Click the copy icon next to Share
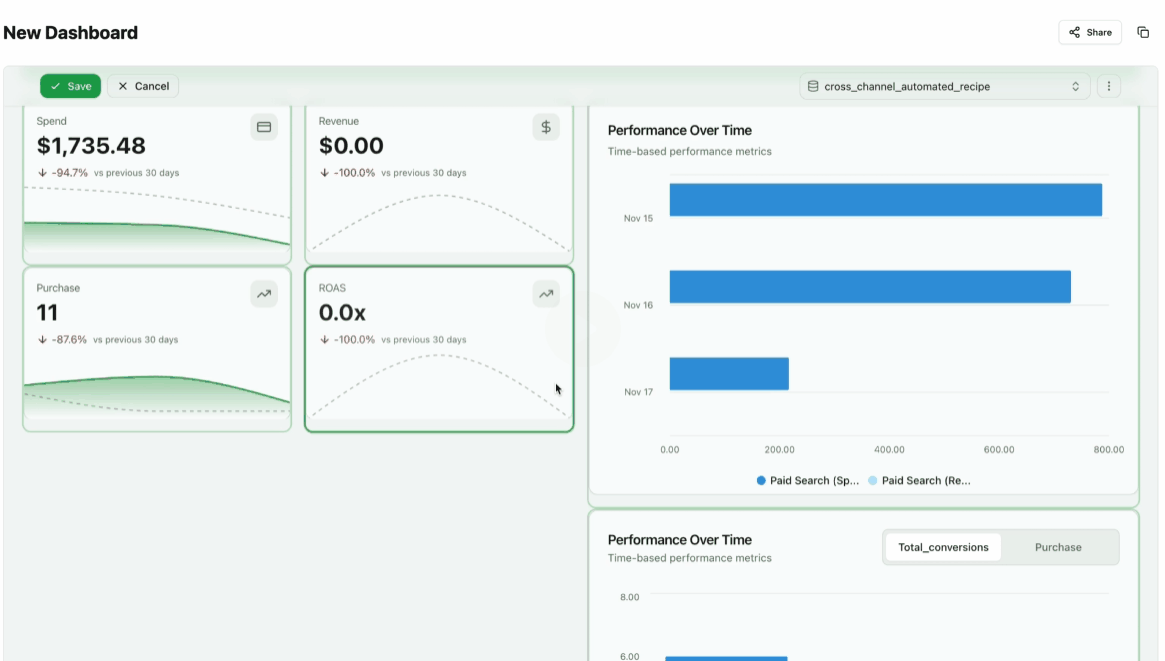The height and width of the screenshot is (661, 1165). tap(1143, 32)
